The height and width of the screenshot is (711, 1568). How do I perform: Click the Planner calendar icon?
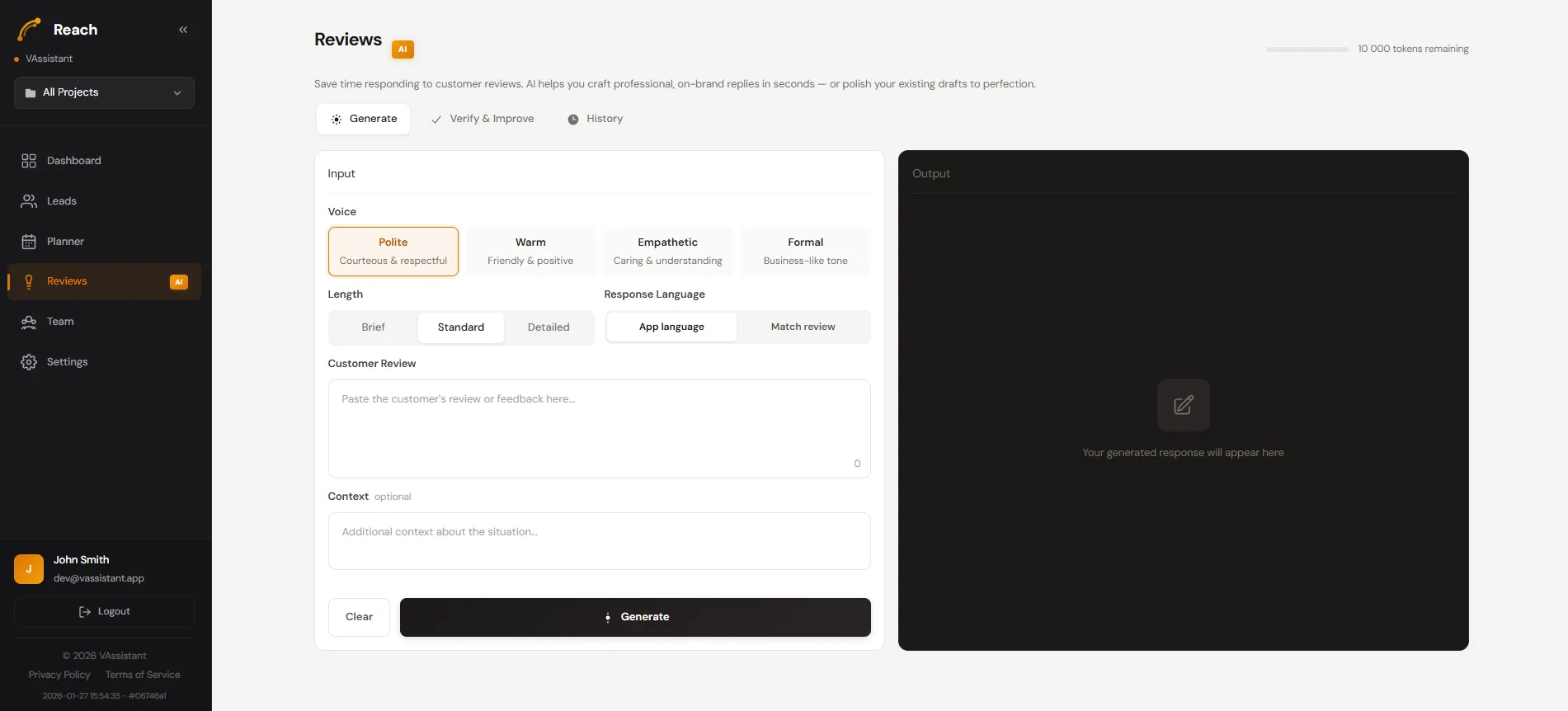(29, 242)
